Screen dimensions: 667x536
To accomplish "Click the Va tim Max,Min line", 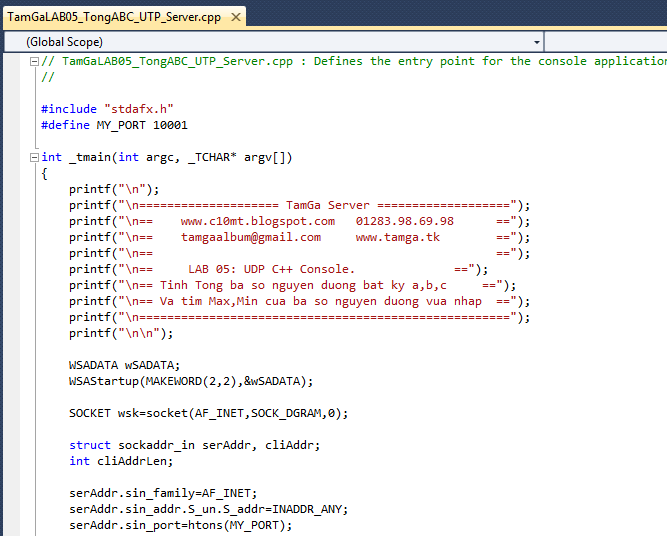I will pyautogui.click(x=299, y=302).
